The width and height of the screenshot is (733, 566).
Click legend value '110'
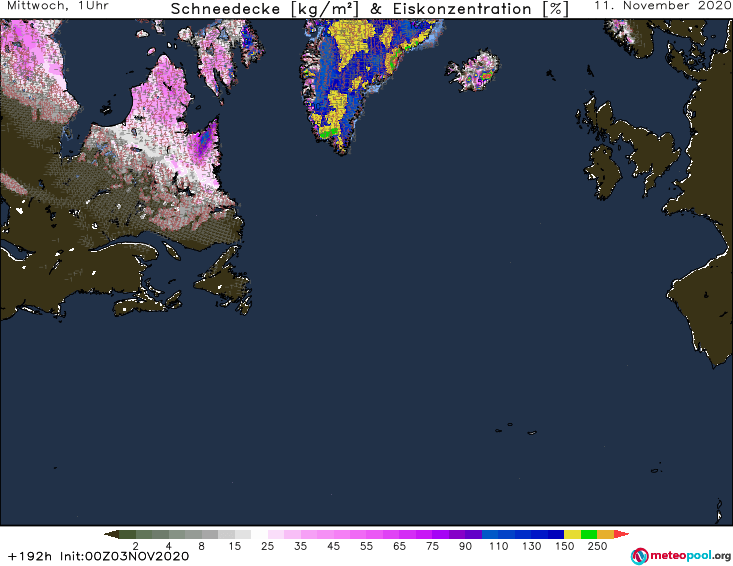tap(498, 546)
